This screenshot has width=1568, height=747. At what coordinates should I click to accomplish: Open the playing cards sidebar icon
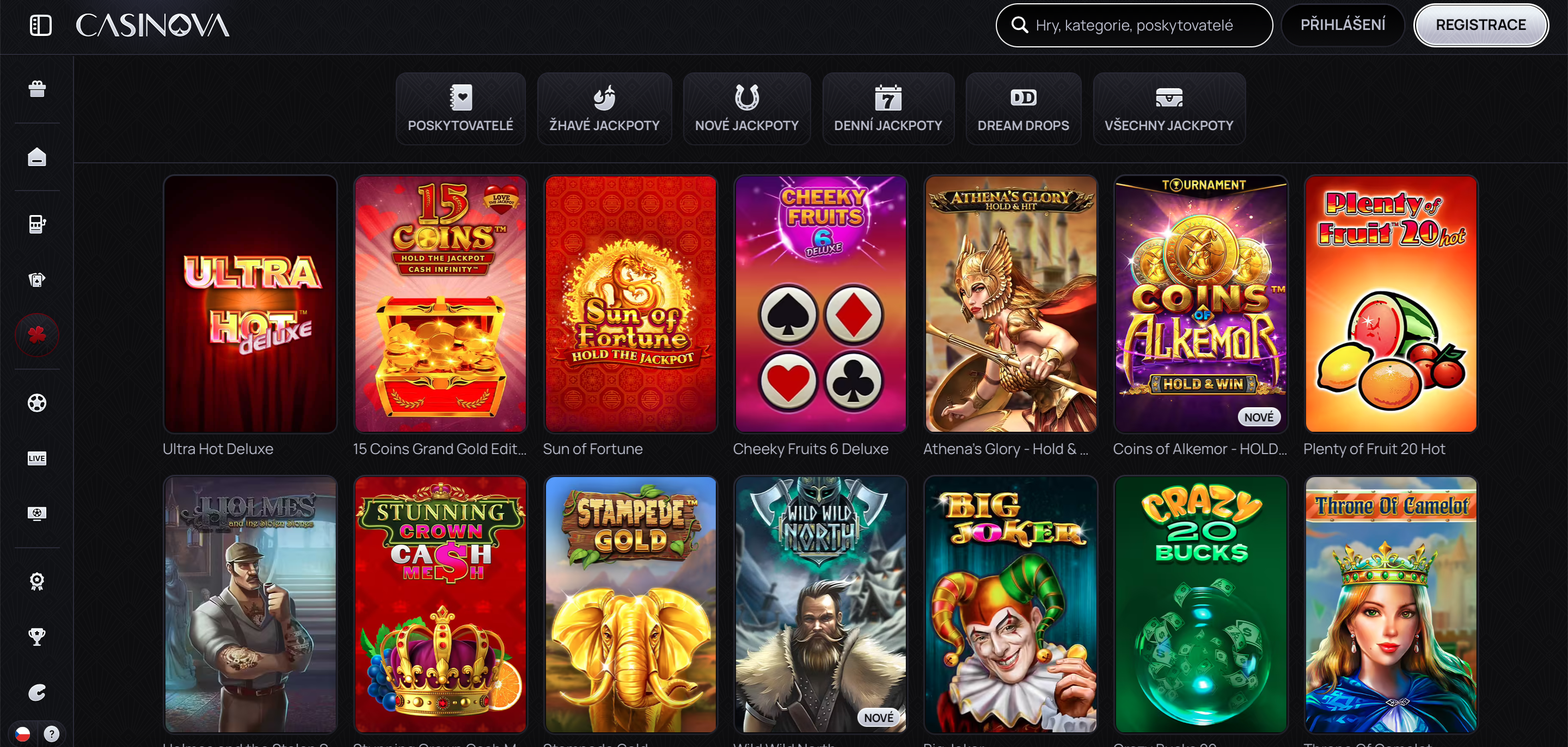pyautogui.click(x=37, y=279)
